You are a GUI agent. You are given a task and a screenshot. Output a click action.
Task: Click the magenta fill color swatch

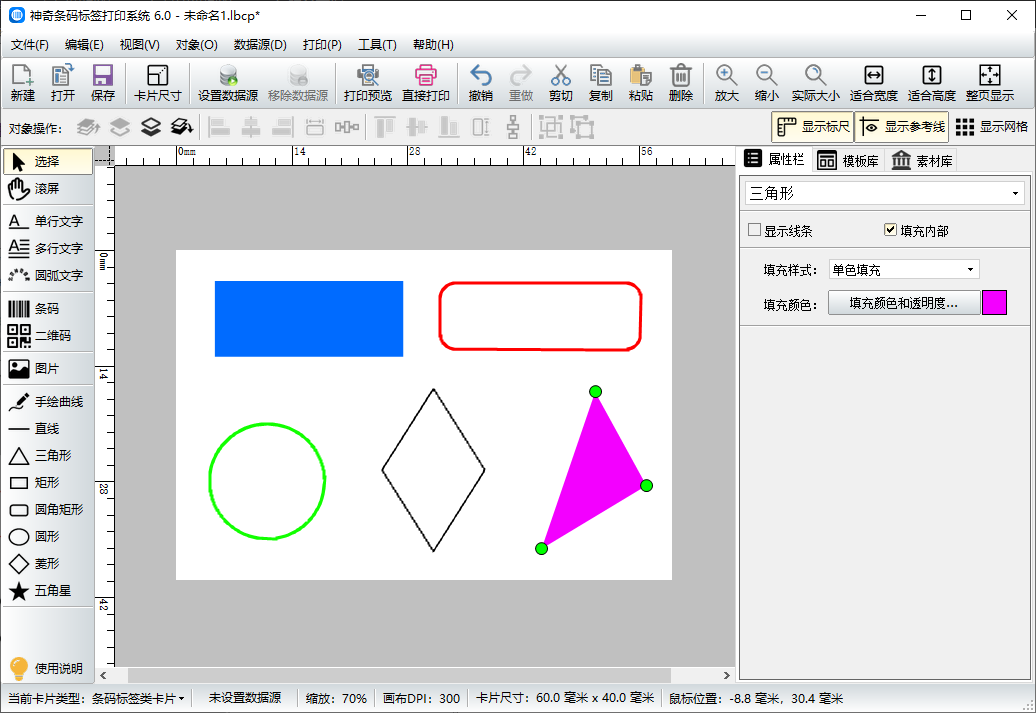coord(994,303)
